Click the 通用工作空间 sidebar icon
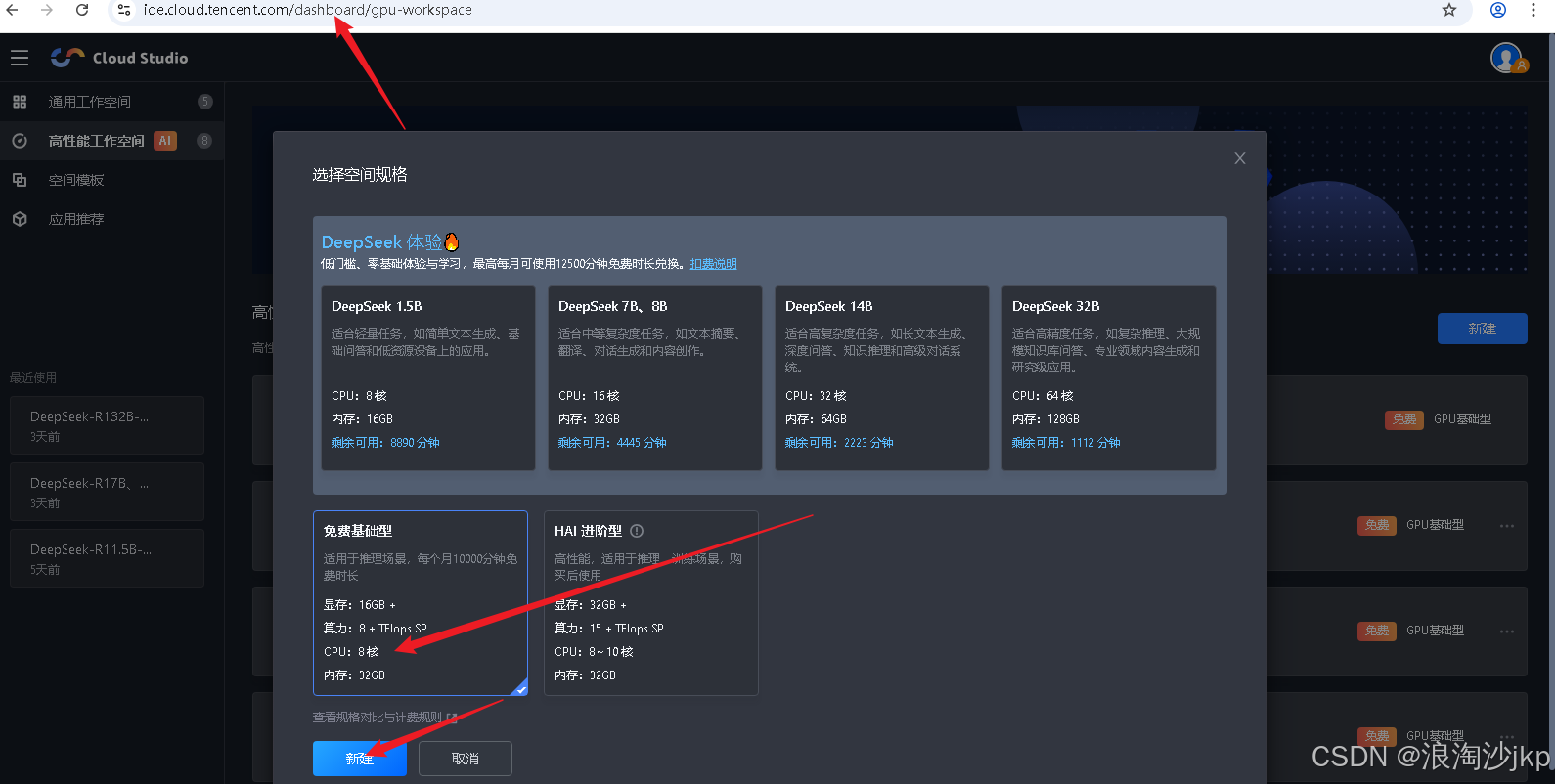This screenshot has height=784, width=1555. (20, 102)
